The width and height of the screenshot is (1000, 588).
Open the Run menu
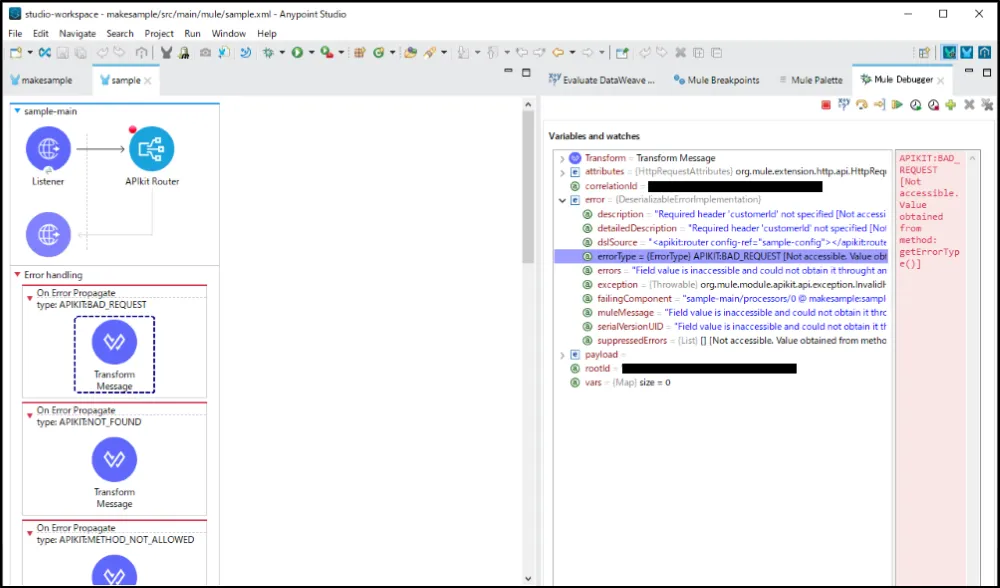pos(192,34)
